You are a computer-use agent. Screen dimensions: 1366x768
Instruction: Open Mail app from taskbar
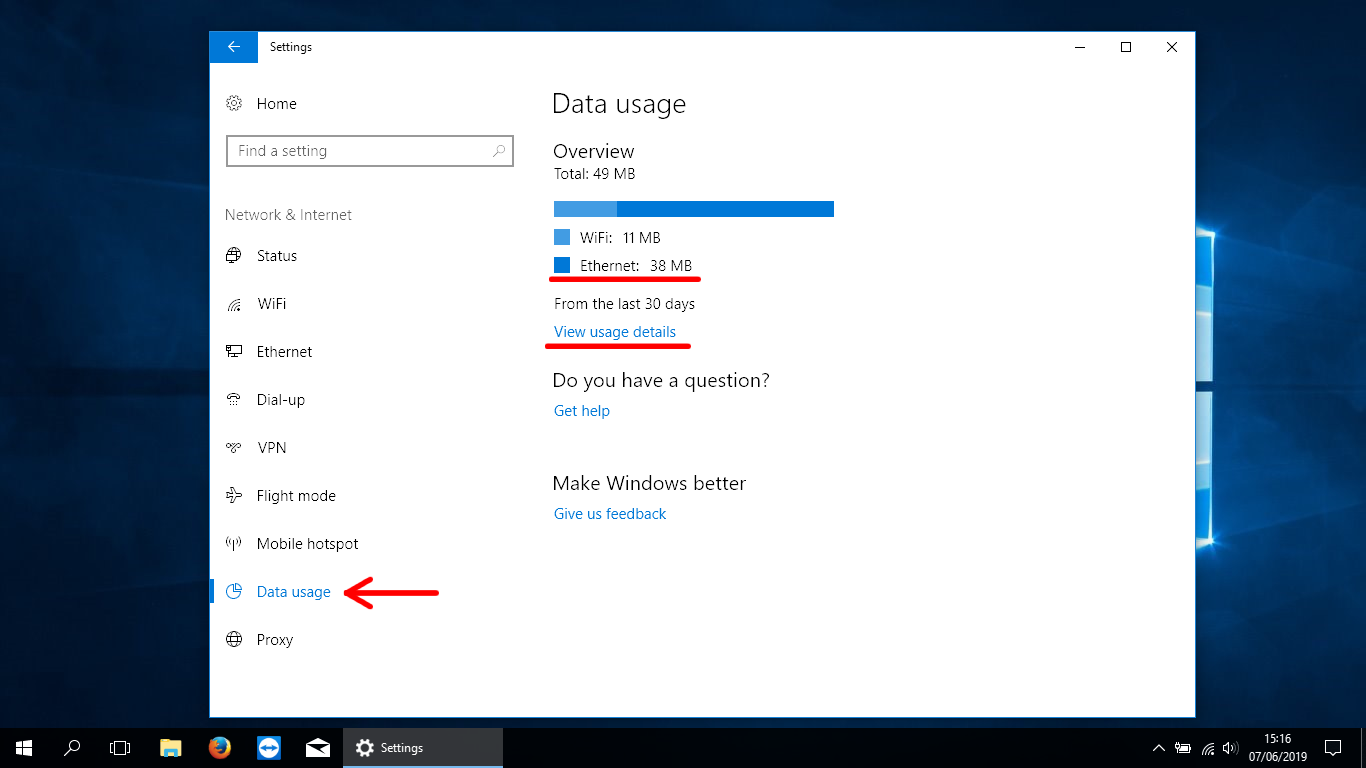pos(318,748)
